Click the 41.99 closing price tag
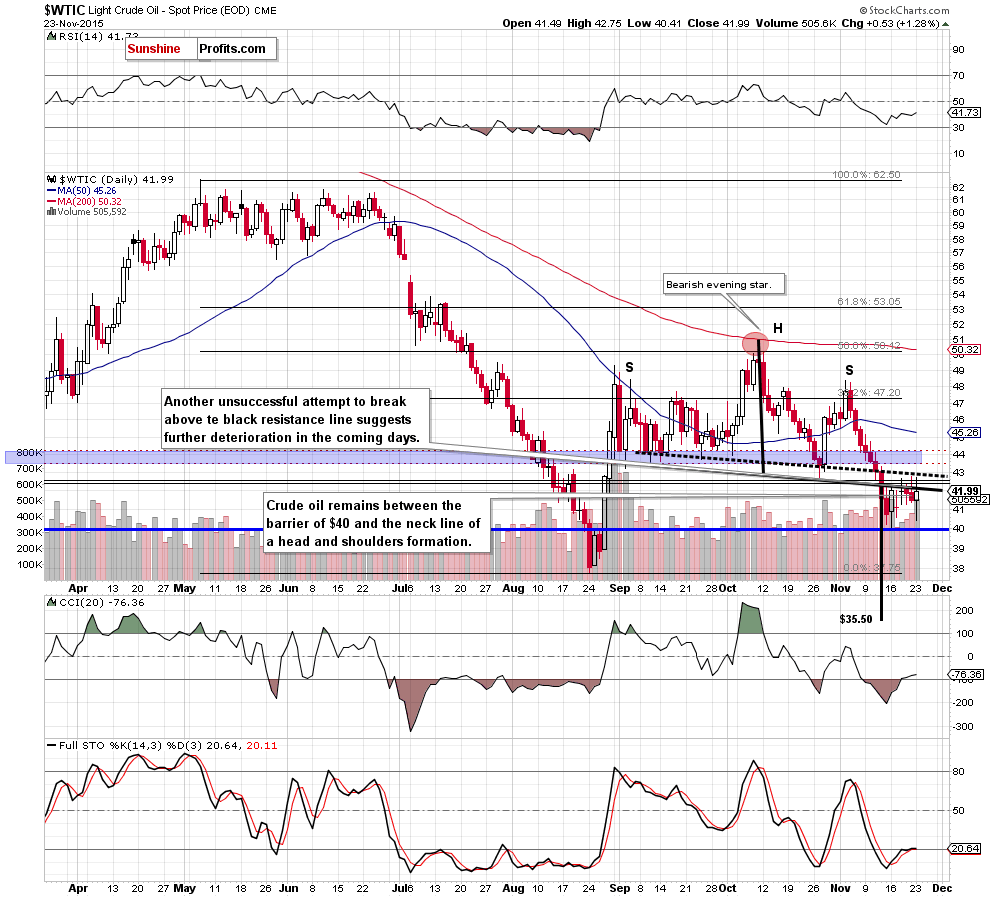The height and width of the screenshot is (897, 990). [x=965, y=490]
